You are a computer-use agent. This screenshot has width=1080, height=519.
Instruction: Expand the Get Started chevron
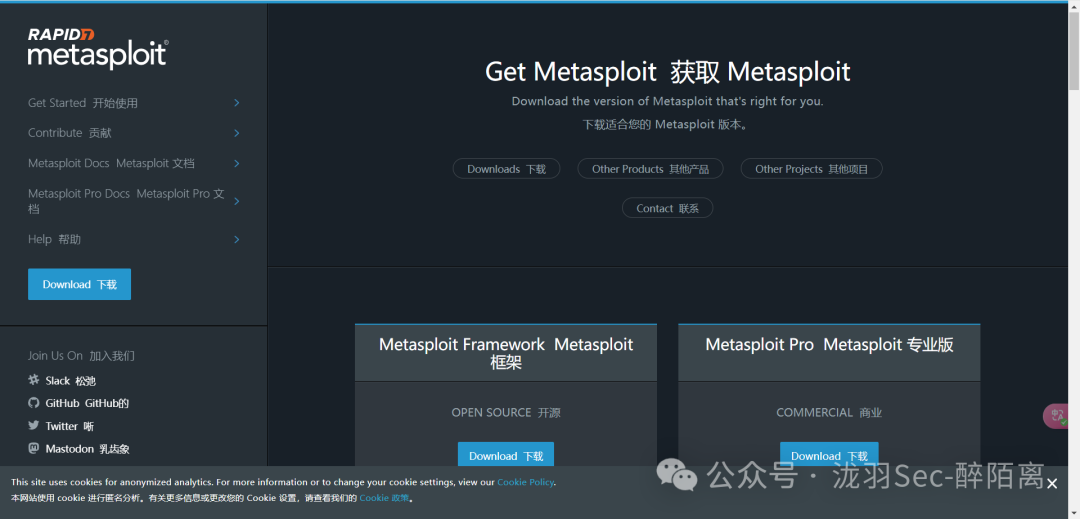pos(236,103)
